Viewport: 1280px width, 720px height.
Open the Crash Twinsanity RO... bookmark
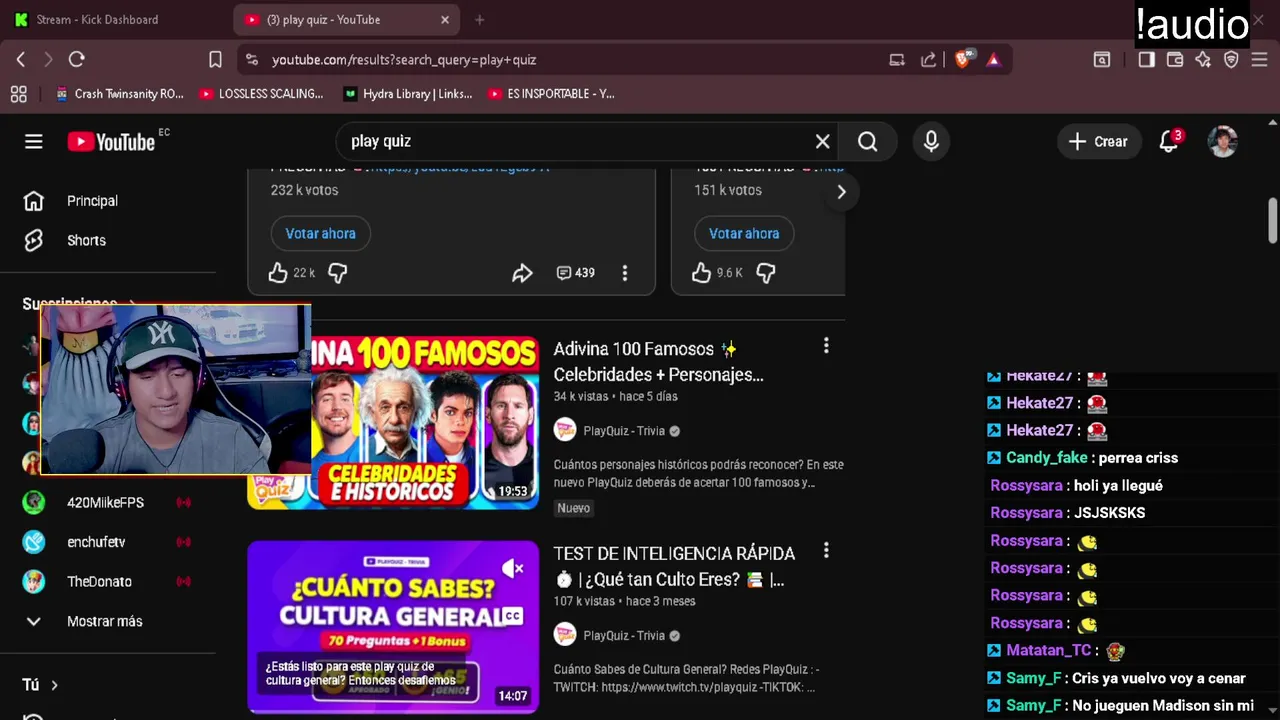(x=119, y=94)
